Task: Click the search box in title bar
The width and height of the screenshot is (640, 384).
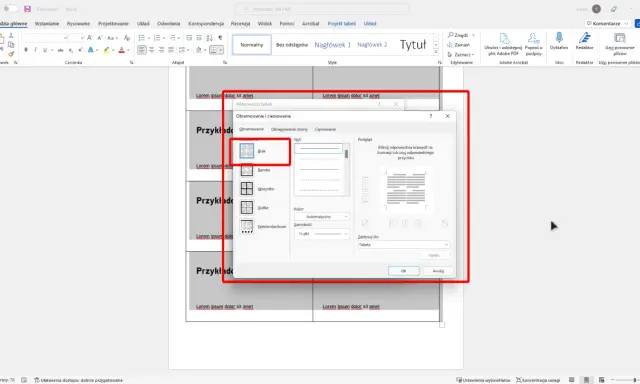Action: click(322, 9)
